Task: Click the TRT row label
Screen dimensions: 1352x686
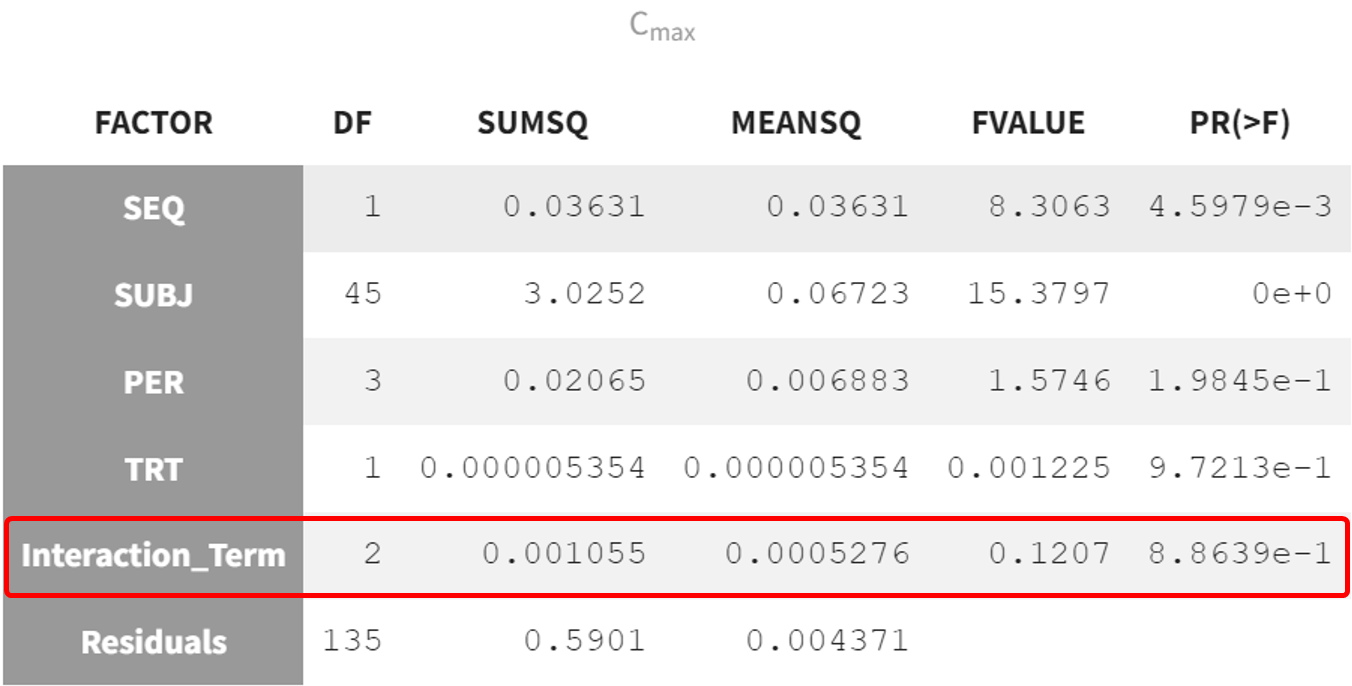Action: [153, 468]
